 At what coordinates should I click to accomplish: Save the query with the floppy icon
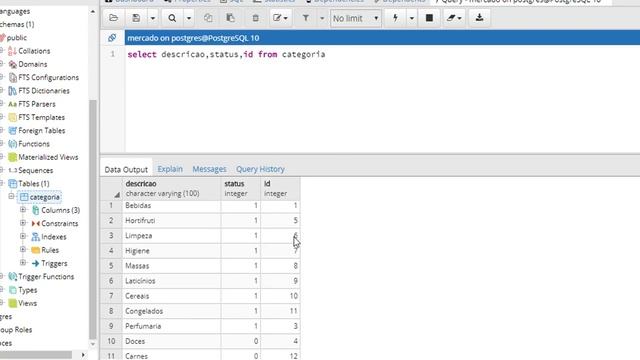136,18
